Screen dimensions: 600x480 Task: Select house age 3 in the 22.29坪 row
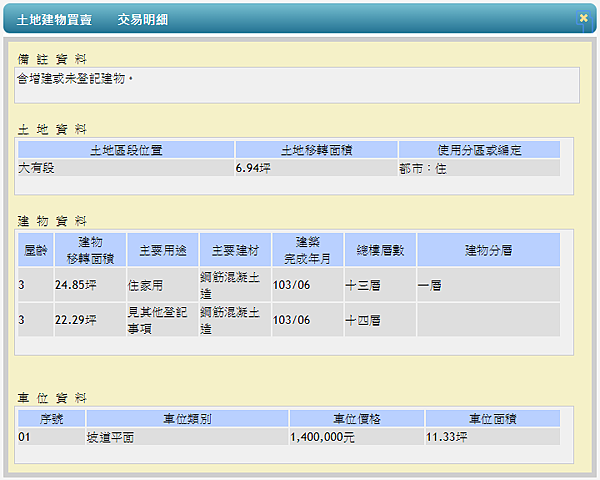pyautogui.click(x=36, y=320)
